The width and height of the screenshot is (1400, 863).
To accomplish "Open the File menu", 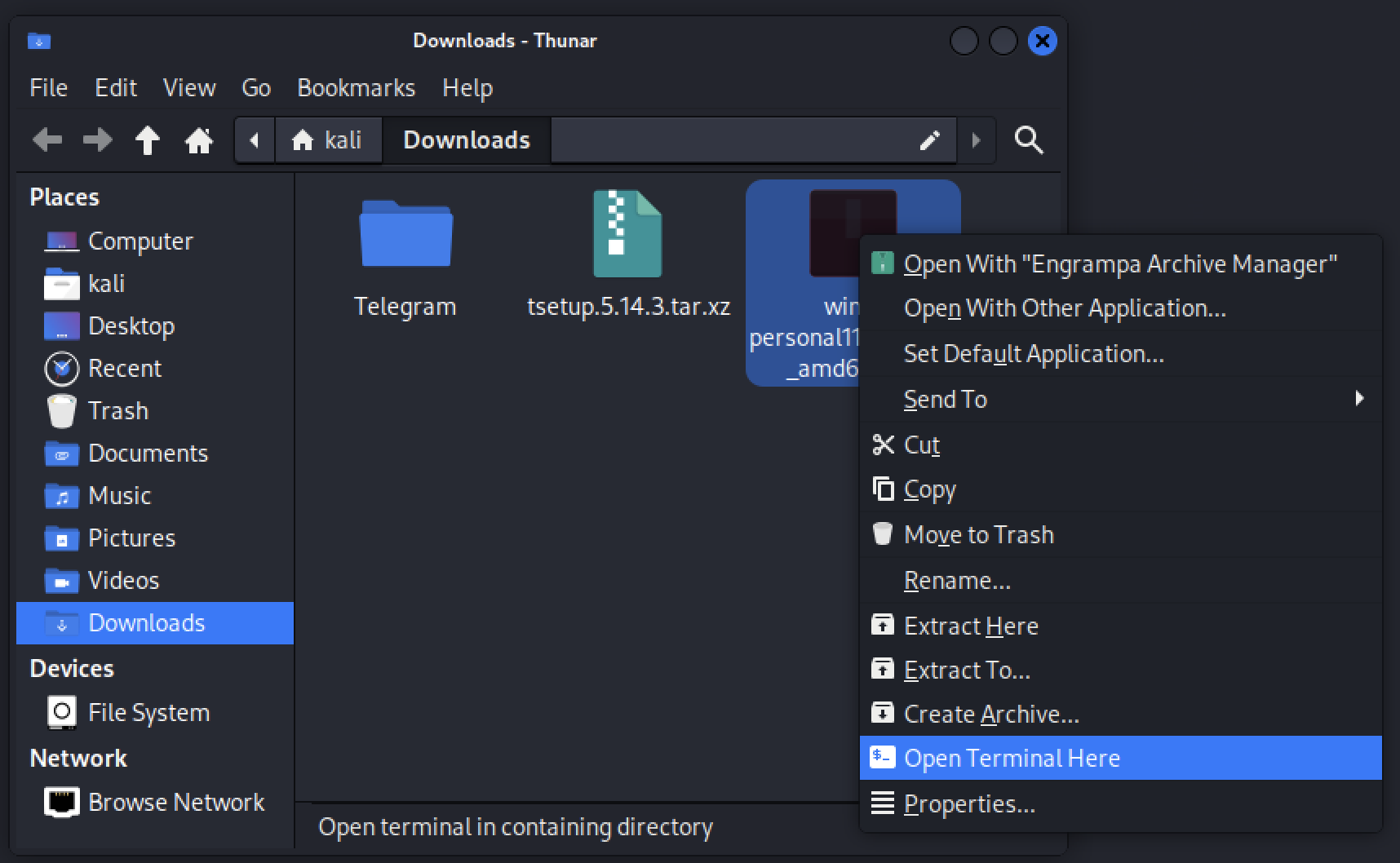I will point(48,88).
